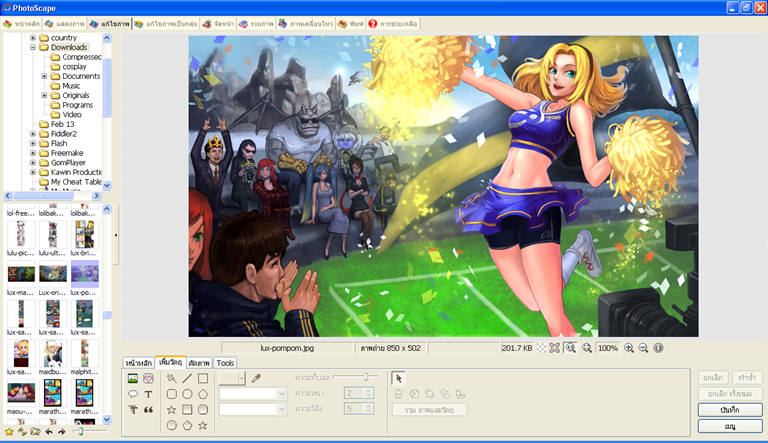Image resolution: width=768 pixels, height=443 pixels.
Task: Select the outline rounded-square shape tool
Action: tap(171, 394)
